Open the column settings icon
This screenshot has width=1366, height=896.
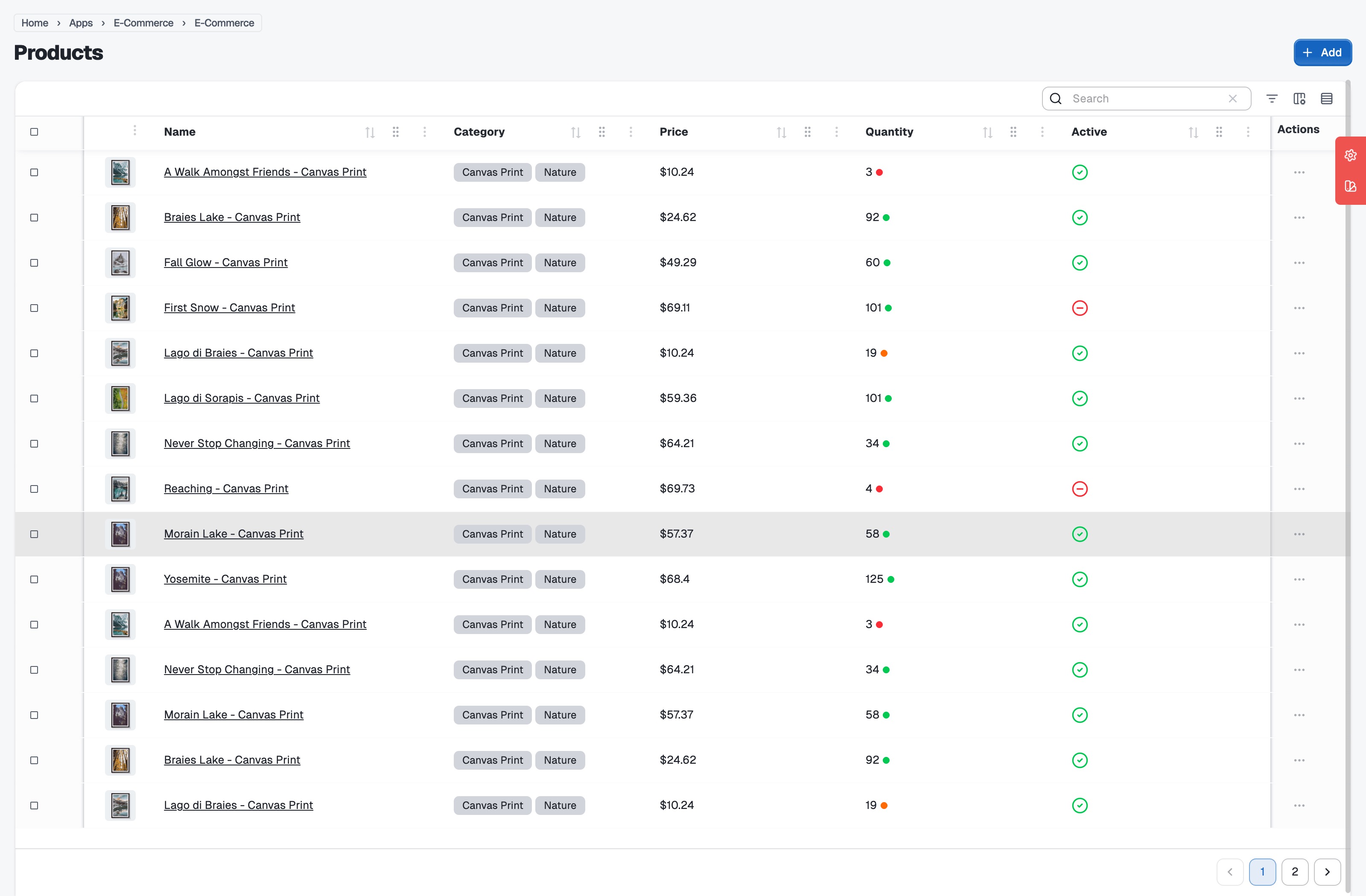pos(1299,99)
